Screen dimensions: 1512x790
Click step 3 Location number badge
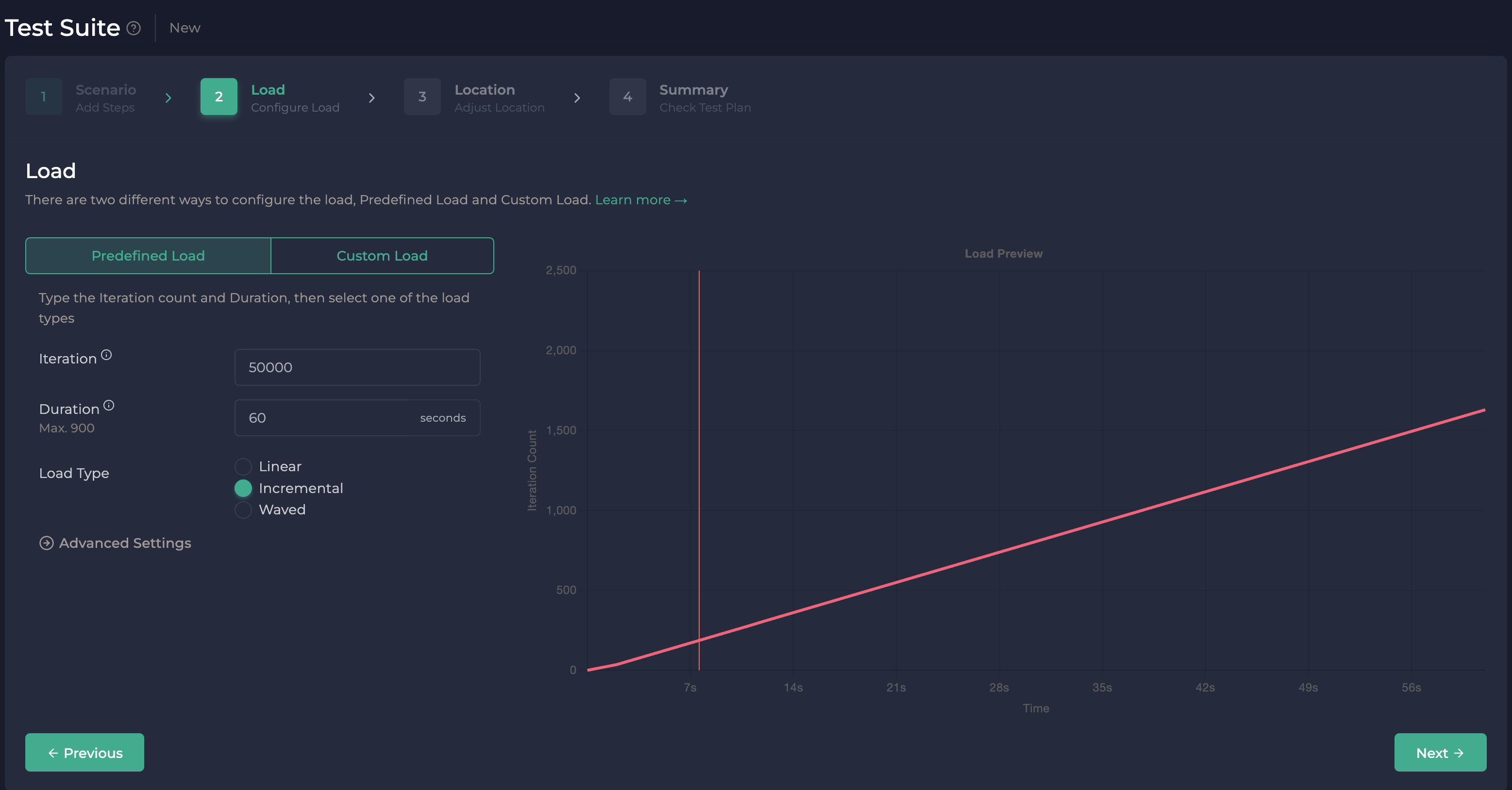(422, 97)
